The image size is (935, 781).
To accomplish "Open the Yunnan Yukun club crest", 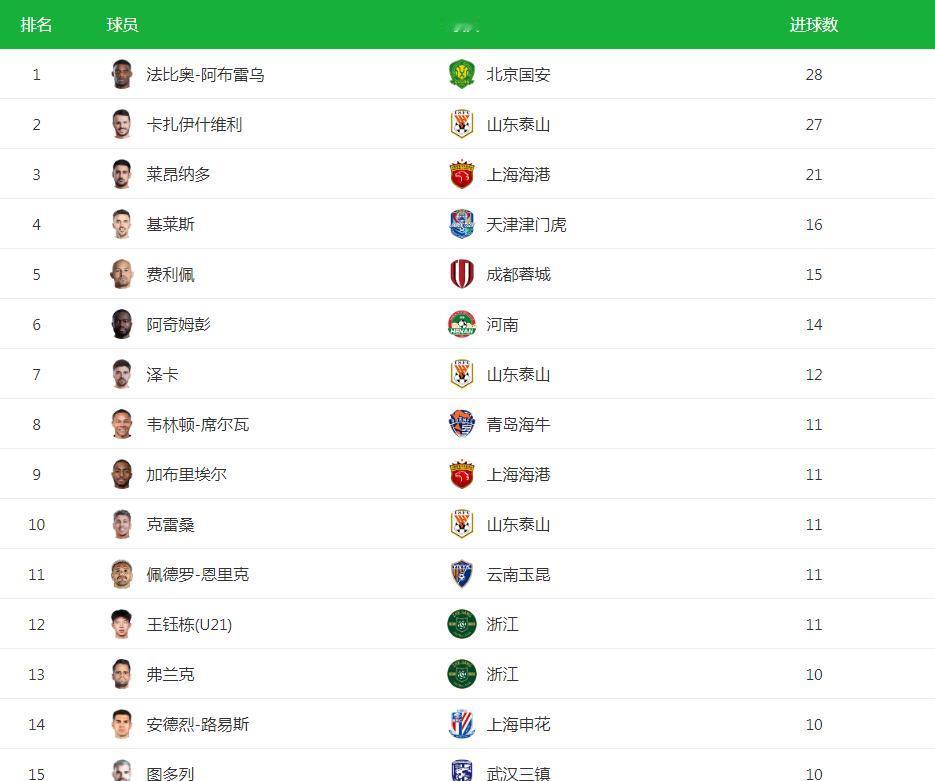I will point(461,574).
